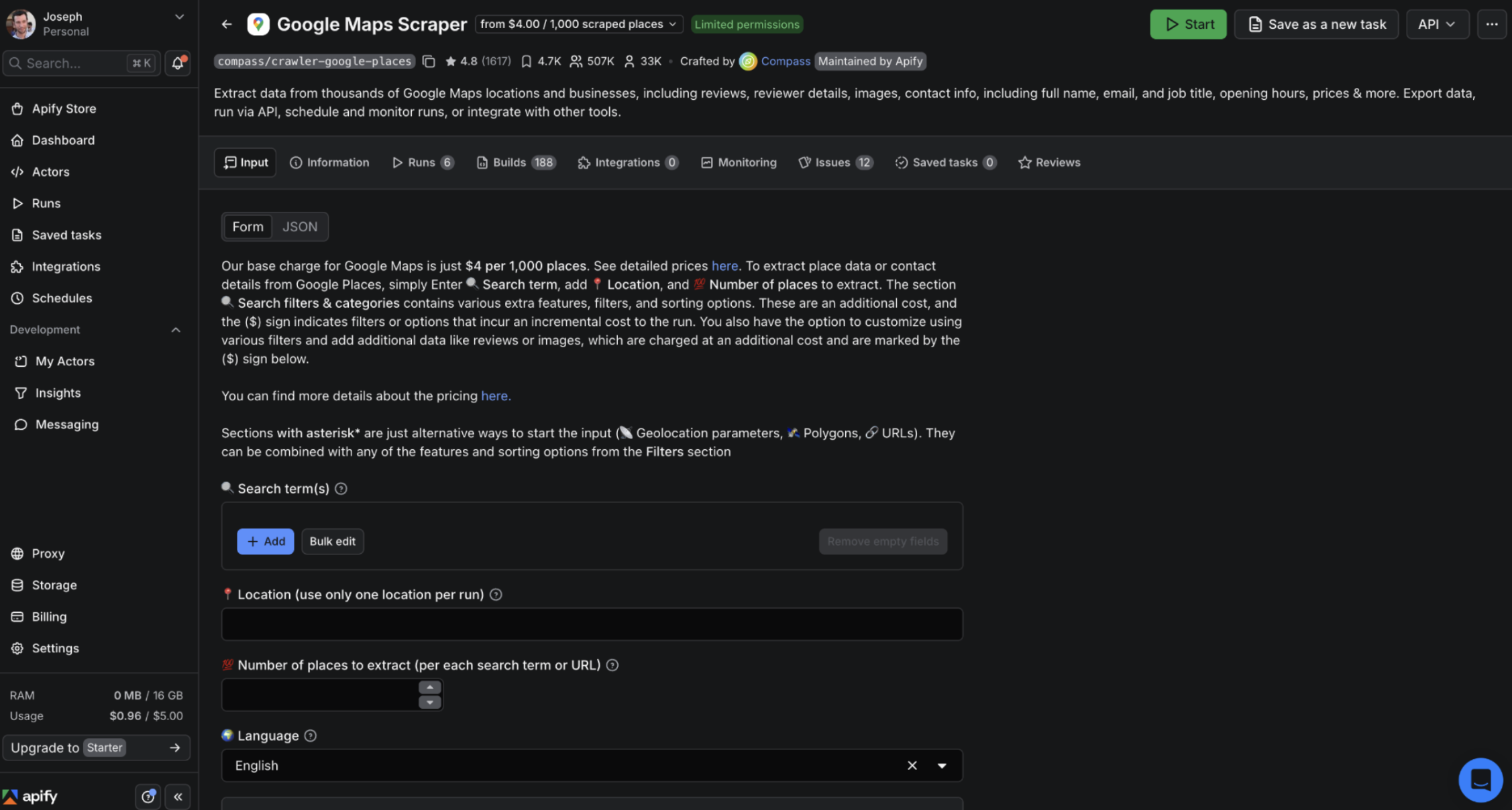The image size is (1512, 810).
Task: Clear the English language selection
Action: [912, 766]
